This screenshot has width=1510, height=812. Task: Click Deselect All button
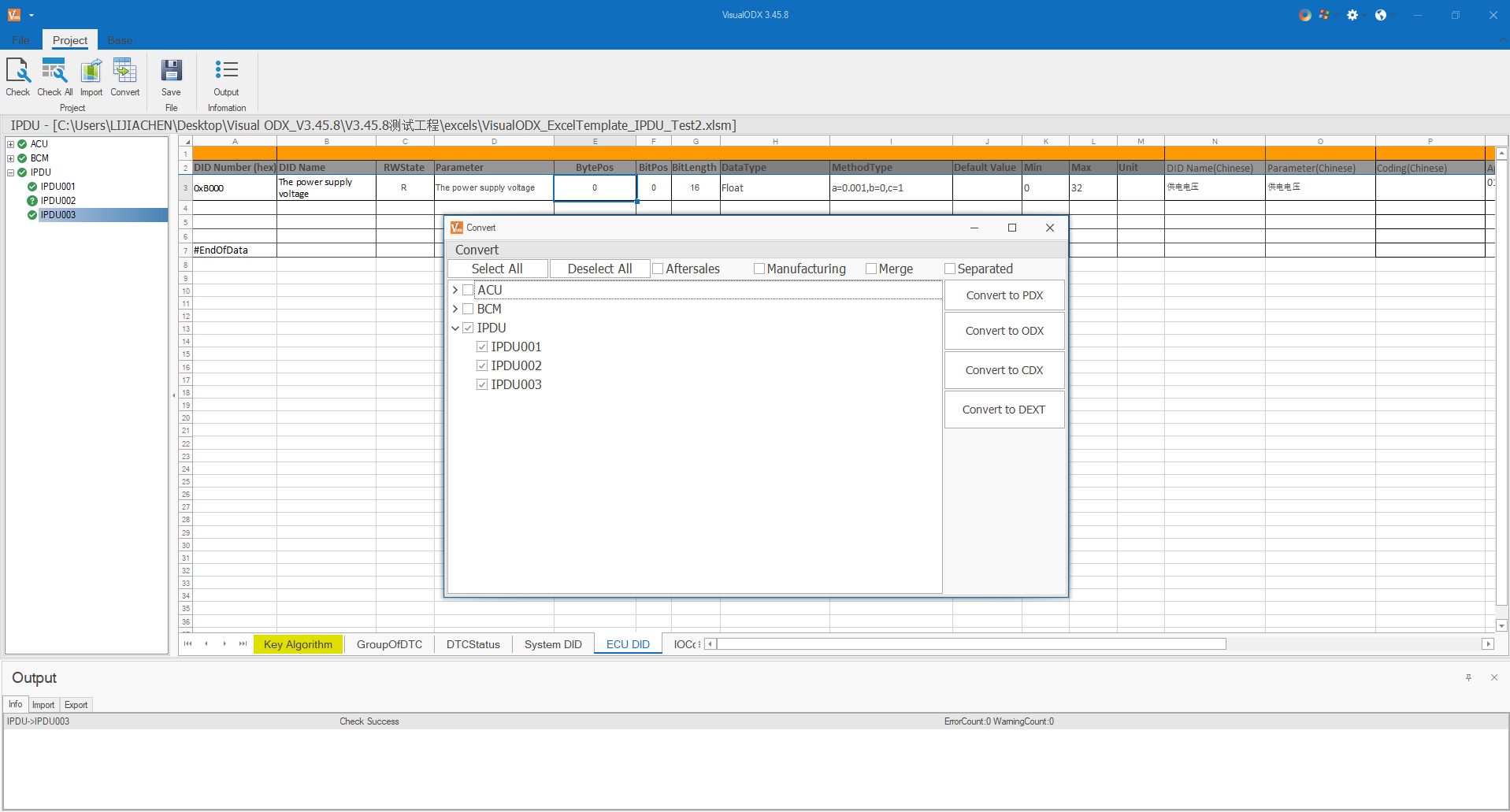[599, 269]
